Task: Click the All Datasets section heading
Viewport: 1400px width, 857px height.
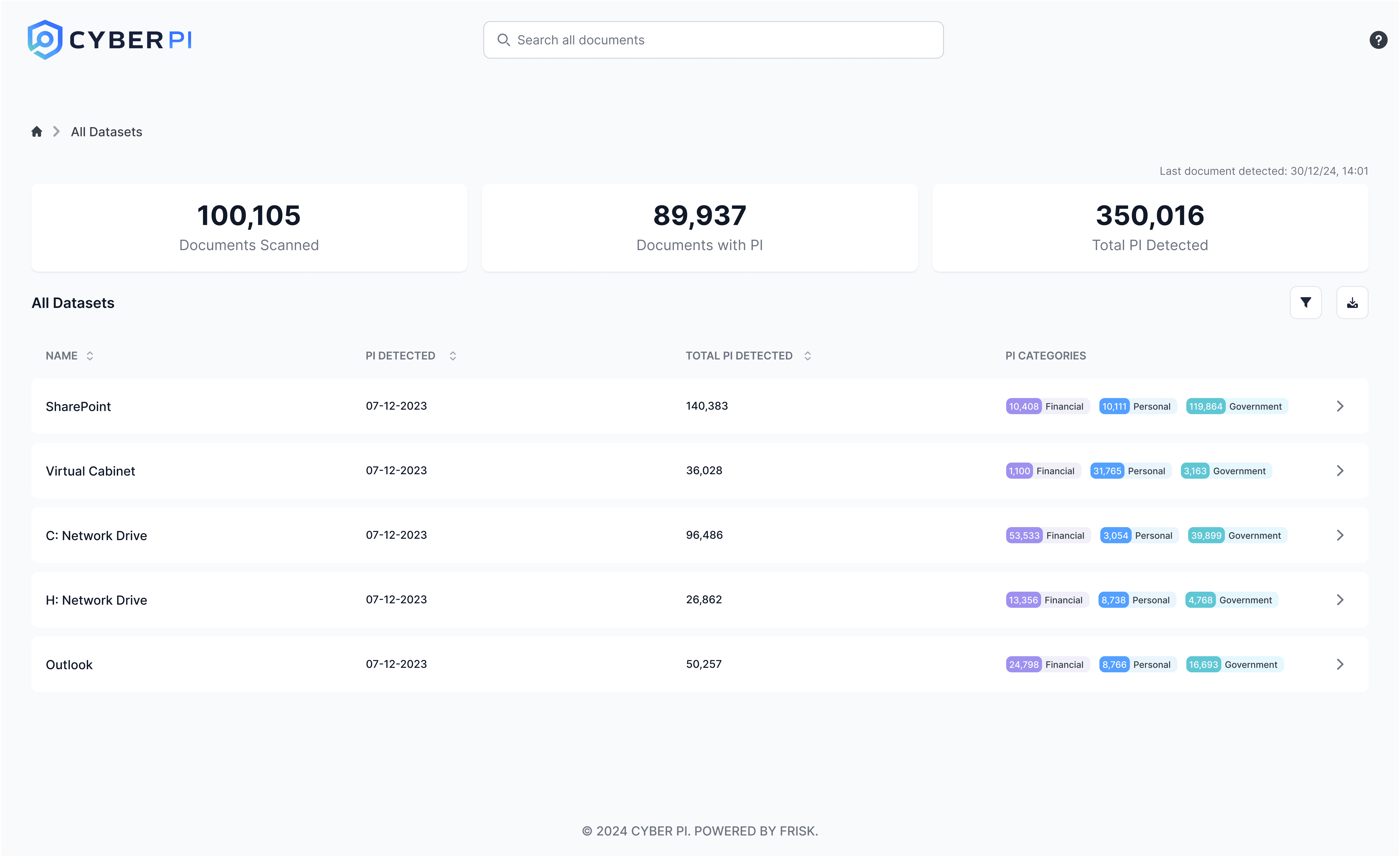Action: coord(73,303)
